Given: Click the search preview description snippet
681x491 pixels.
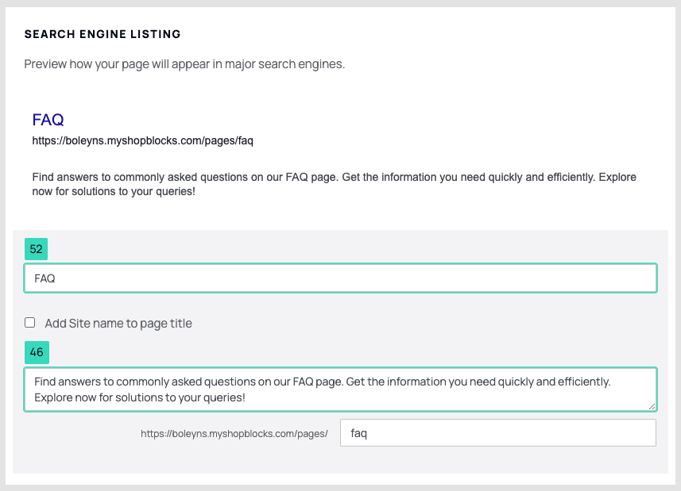Looking at the screenshot, I should tap(334, 184).
